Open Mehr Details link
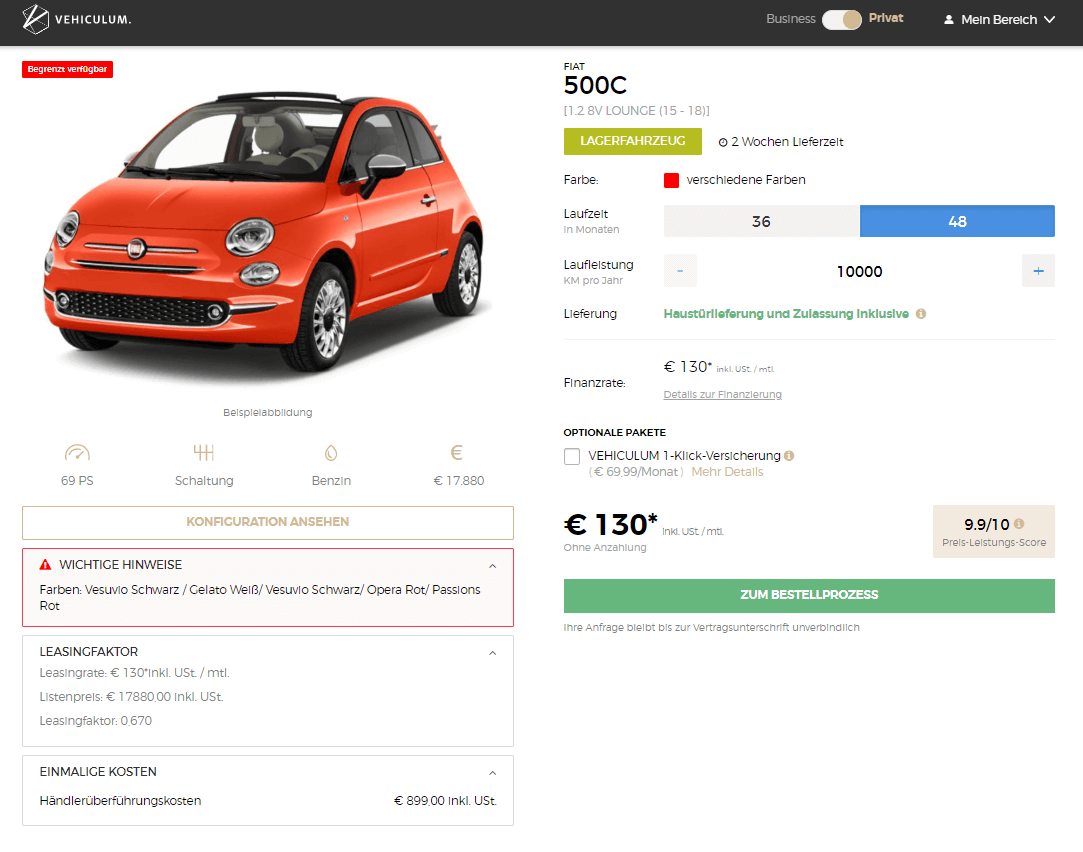The image size is (1083, 852). point(727,472)
